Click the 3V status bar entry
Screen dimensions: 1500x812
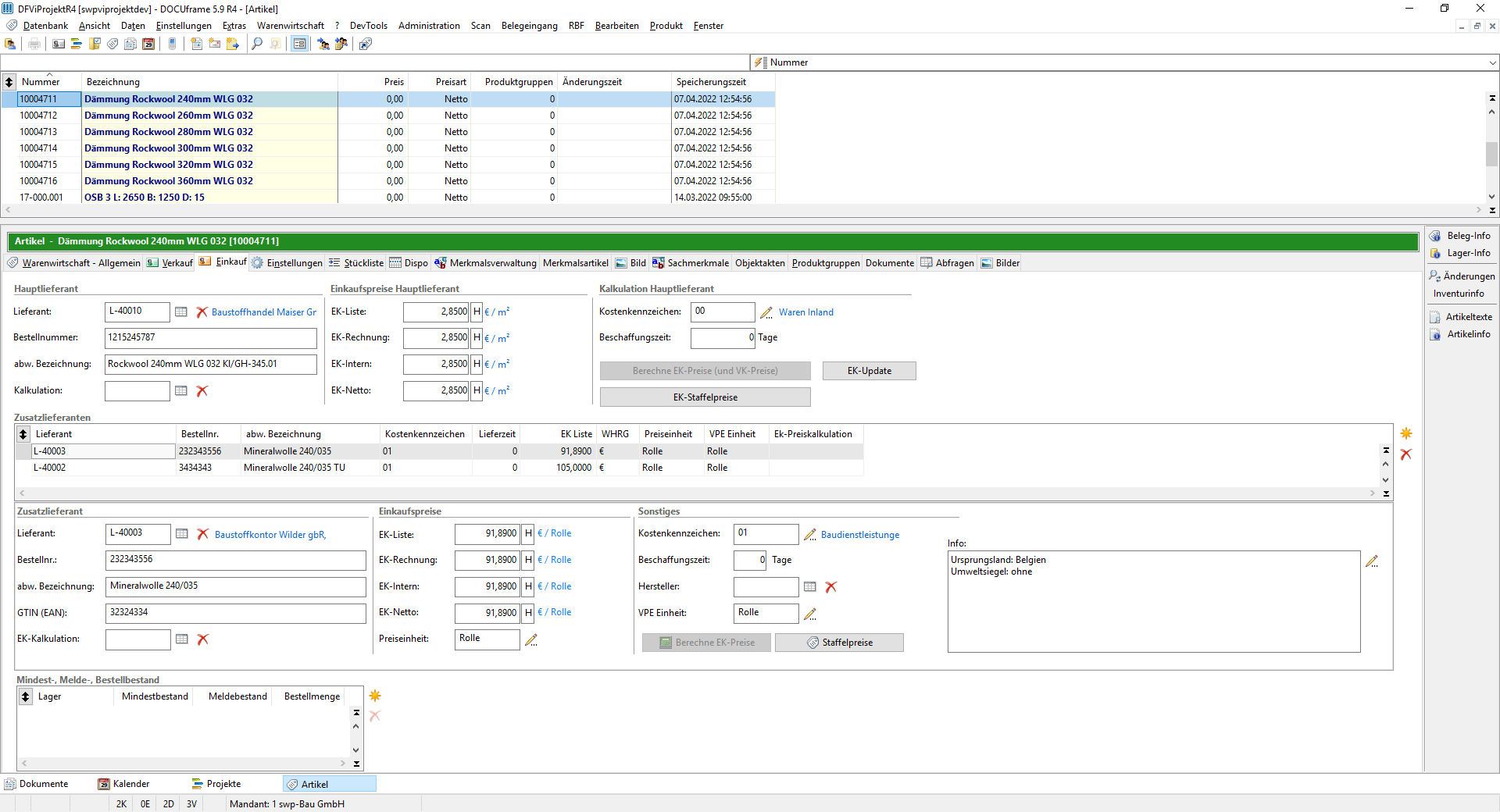coord(191,804)
